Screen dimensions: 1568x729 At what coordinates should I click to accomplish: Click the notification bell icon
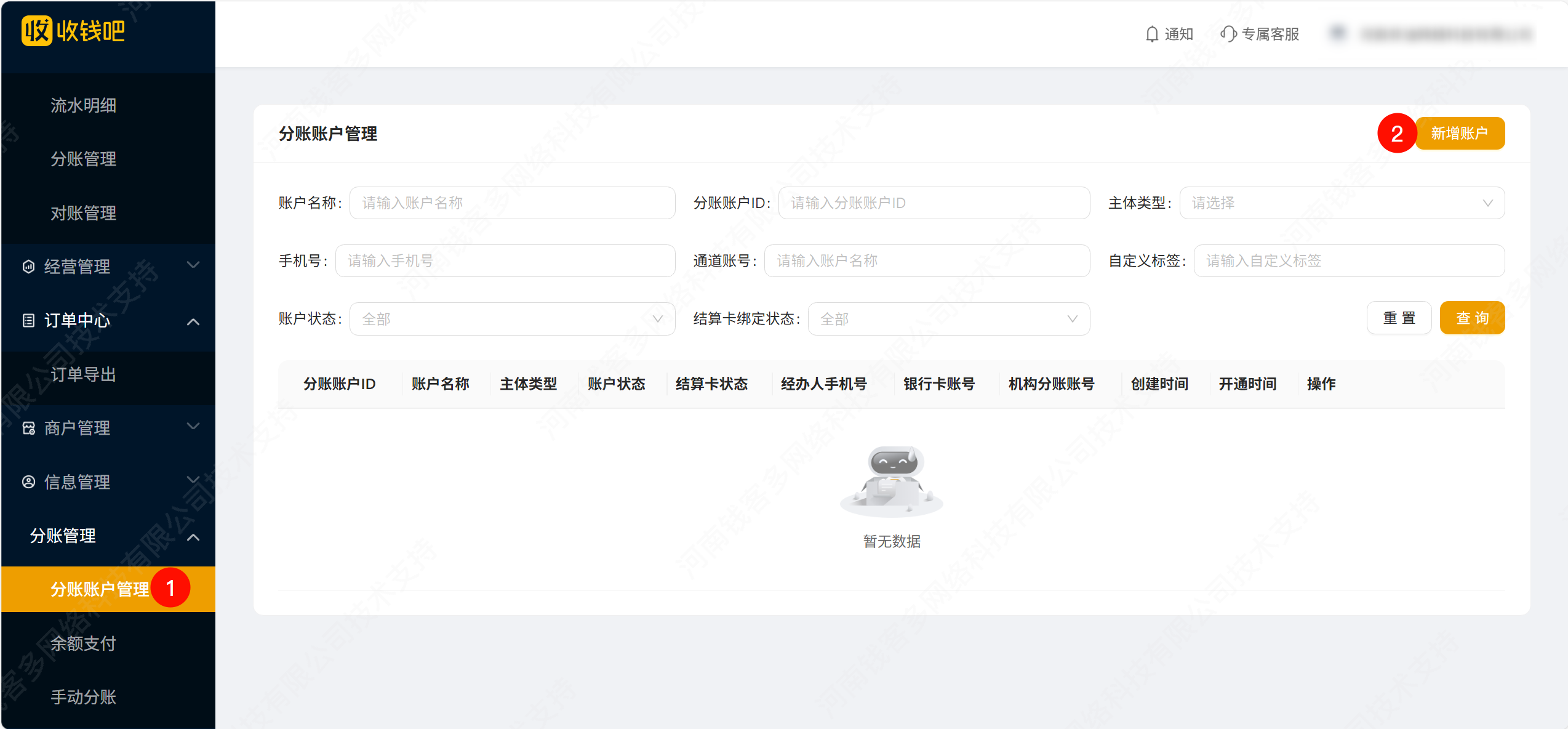click(1152, 34)
